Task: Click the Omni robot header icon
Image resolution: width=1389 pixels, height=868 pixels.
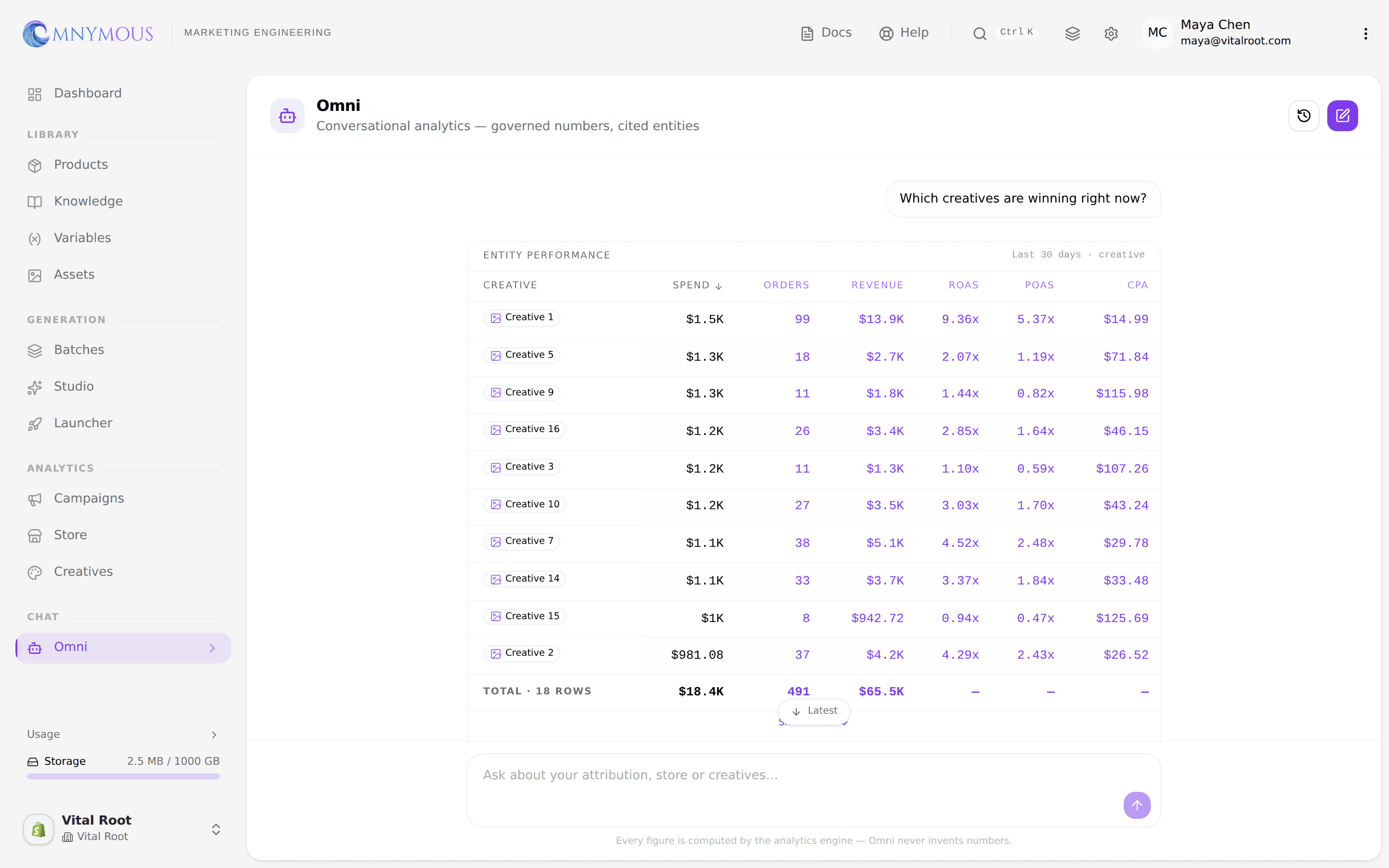Action: tap(287, 116)
